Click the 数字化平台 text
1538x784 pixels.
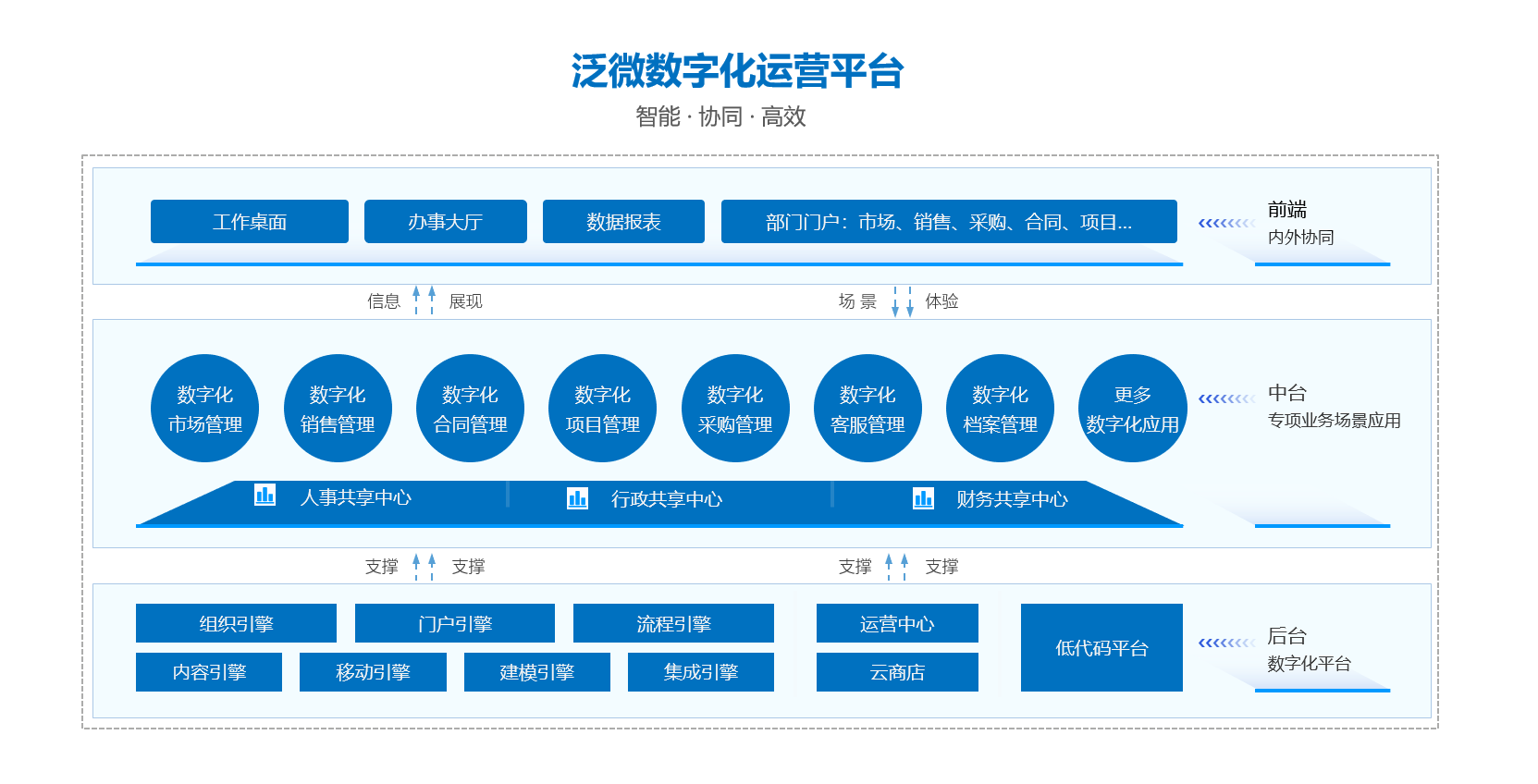(1309, 664)
